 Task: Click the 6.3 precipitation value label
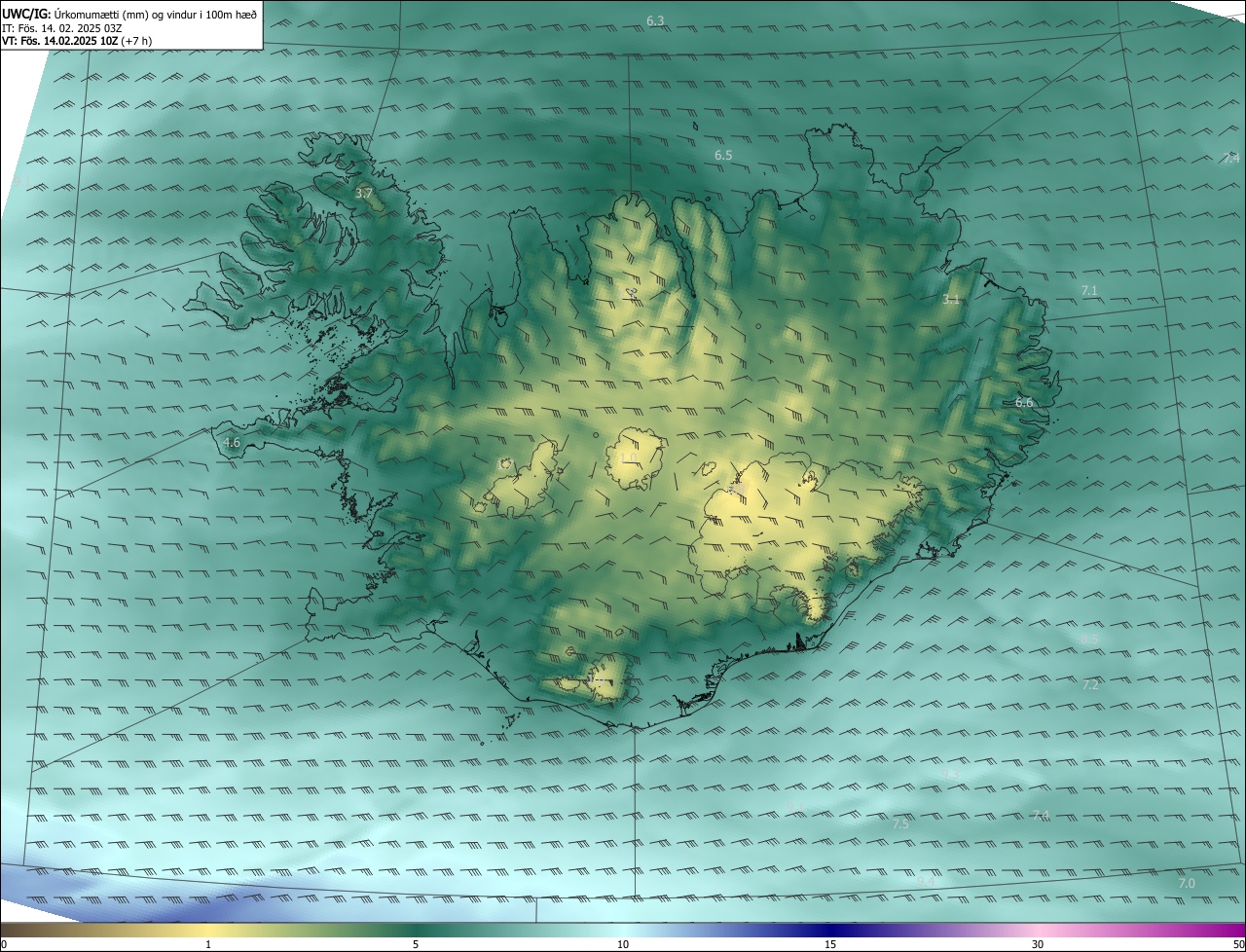click(x=655, y=20)
